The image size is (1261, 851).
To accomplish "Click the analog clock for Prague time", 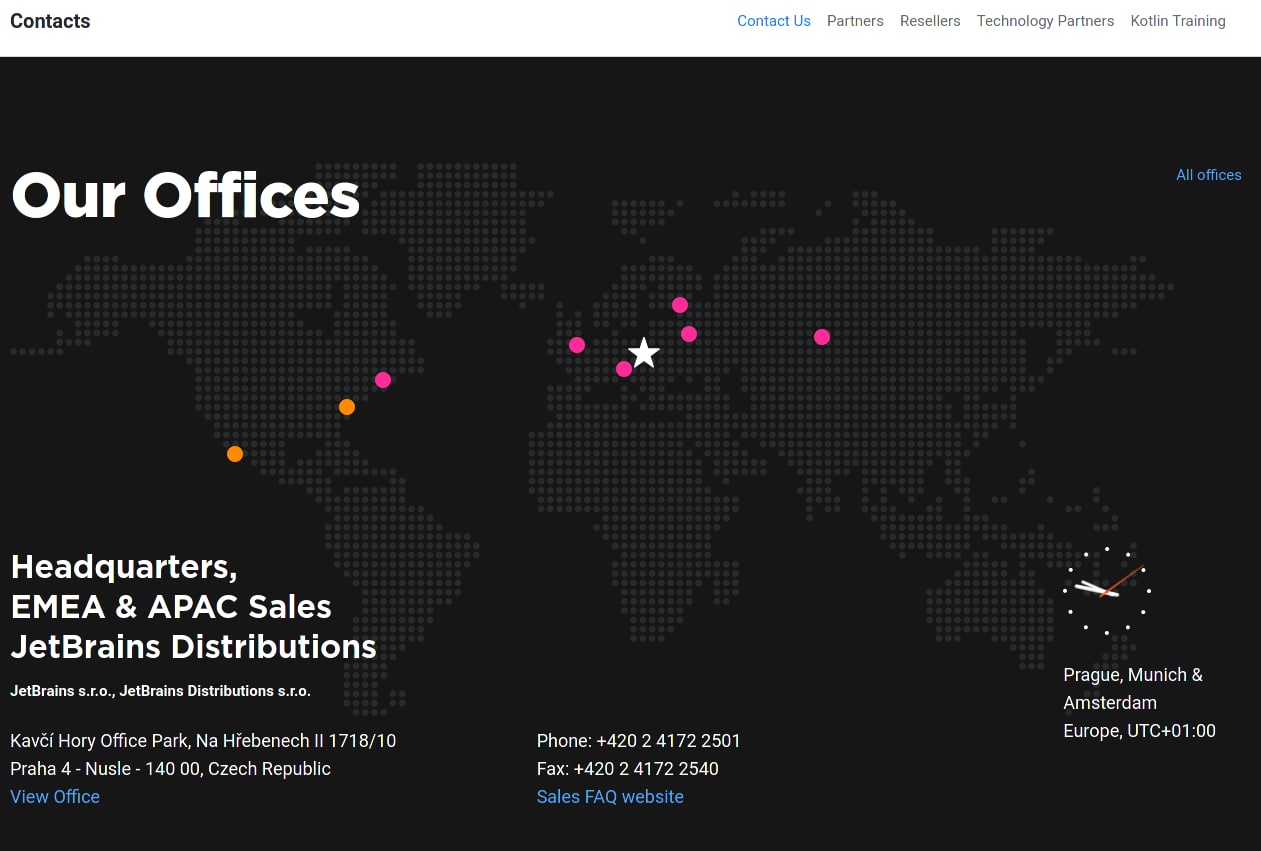I will click(x=1107, y=591).
